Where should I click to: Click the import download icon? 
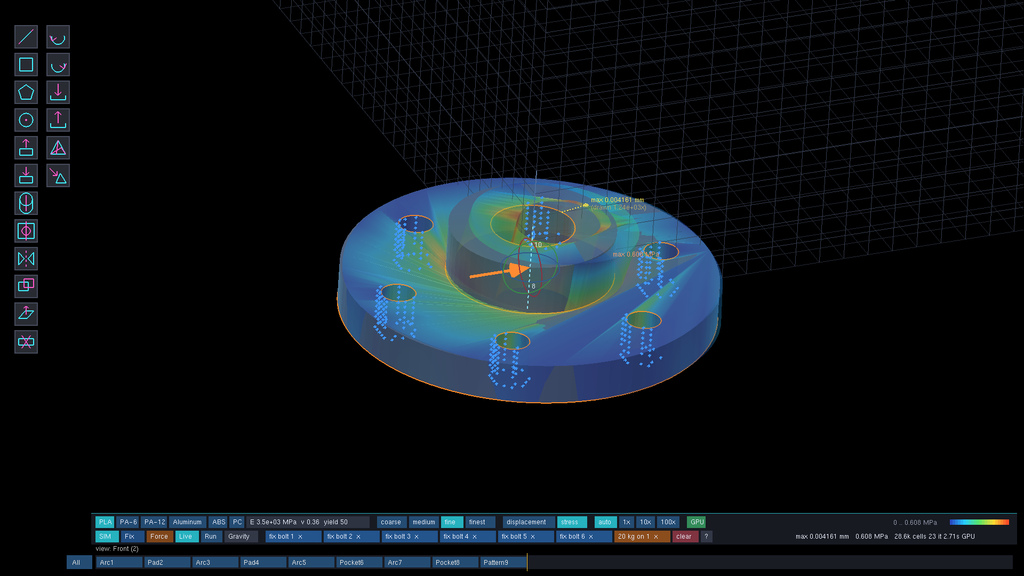click(x=58, y=93)
